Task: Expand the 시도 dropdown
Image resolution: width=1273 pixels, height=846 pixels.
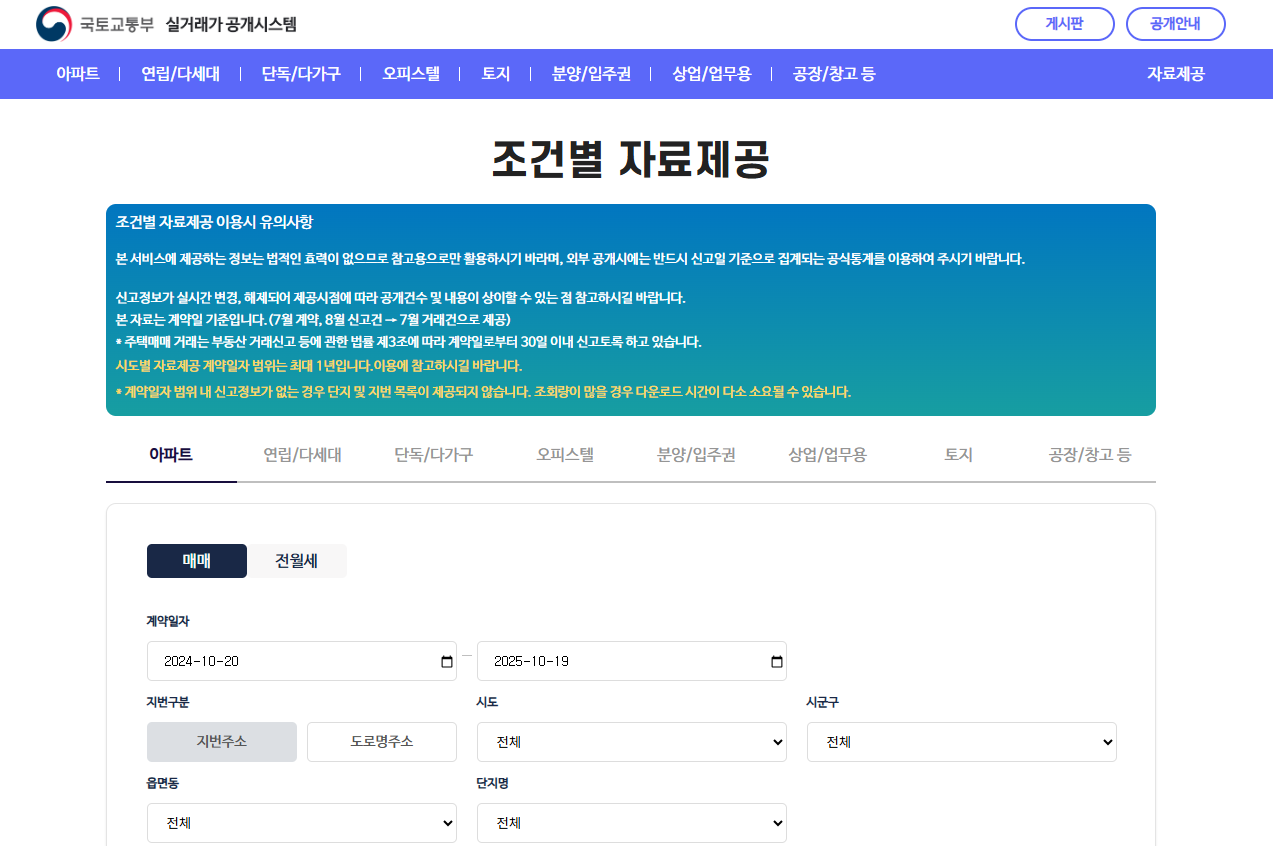Action: tap(632, 742)
